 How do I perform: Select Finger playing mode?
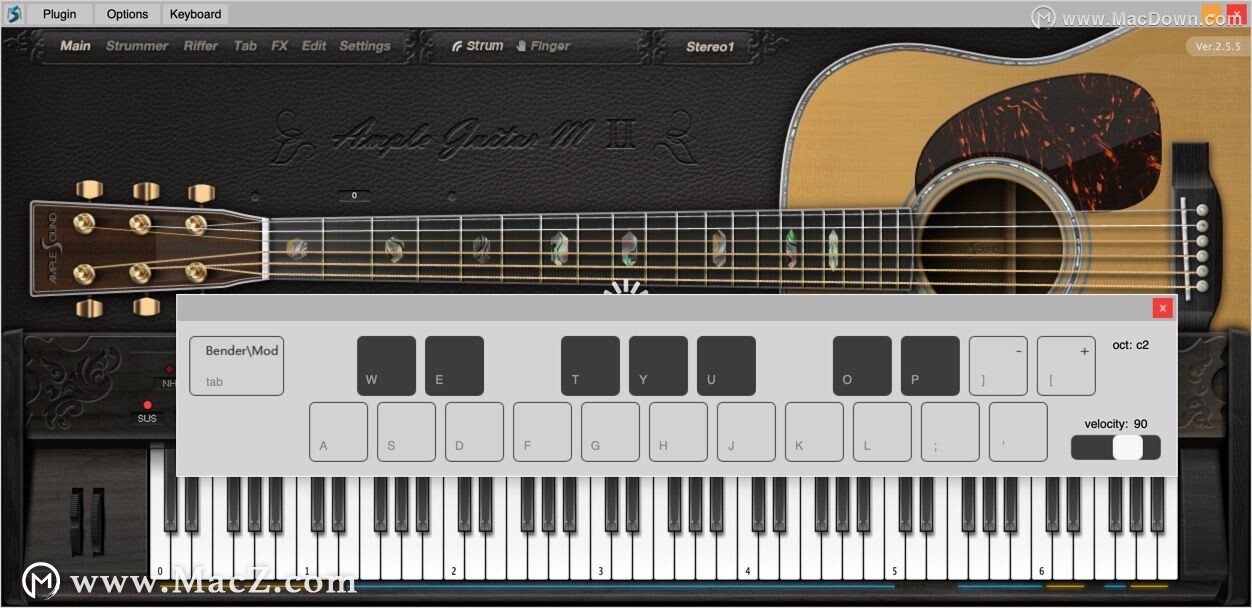click(x=543, y=46)
